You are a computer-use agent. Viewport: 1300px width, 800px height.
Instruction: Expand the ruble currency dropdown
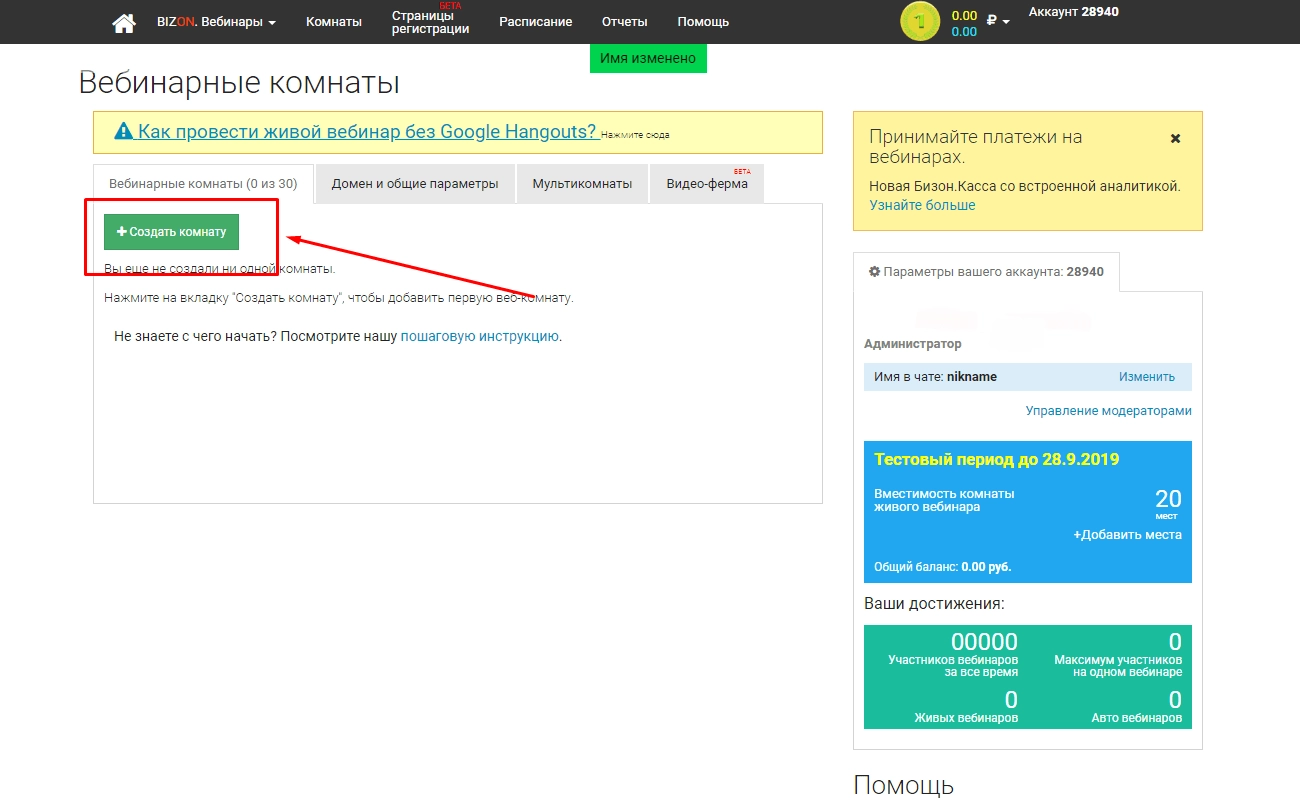point(997,21)
